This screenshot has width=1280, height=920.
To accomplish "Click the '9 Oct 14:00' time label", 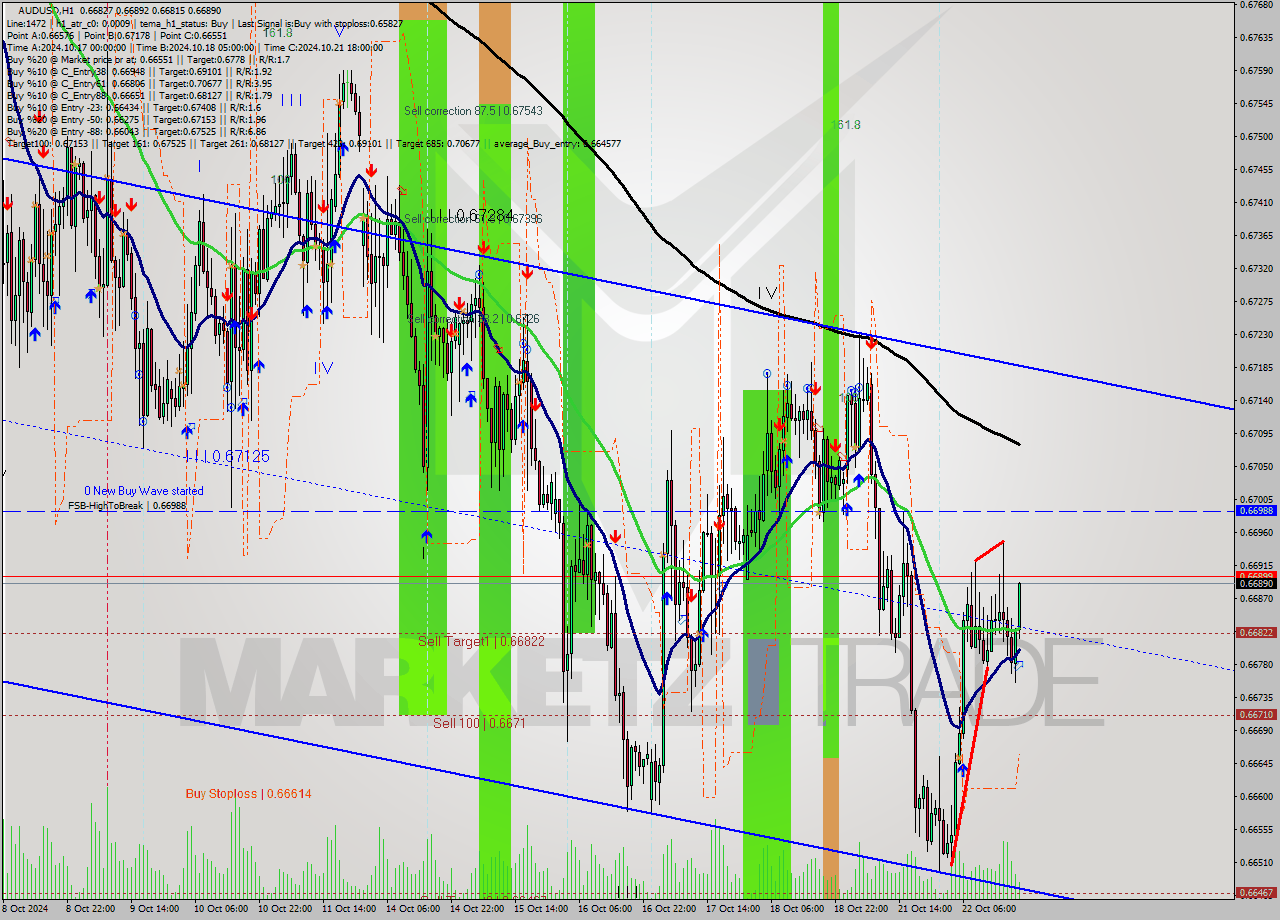I will point(157,910).
